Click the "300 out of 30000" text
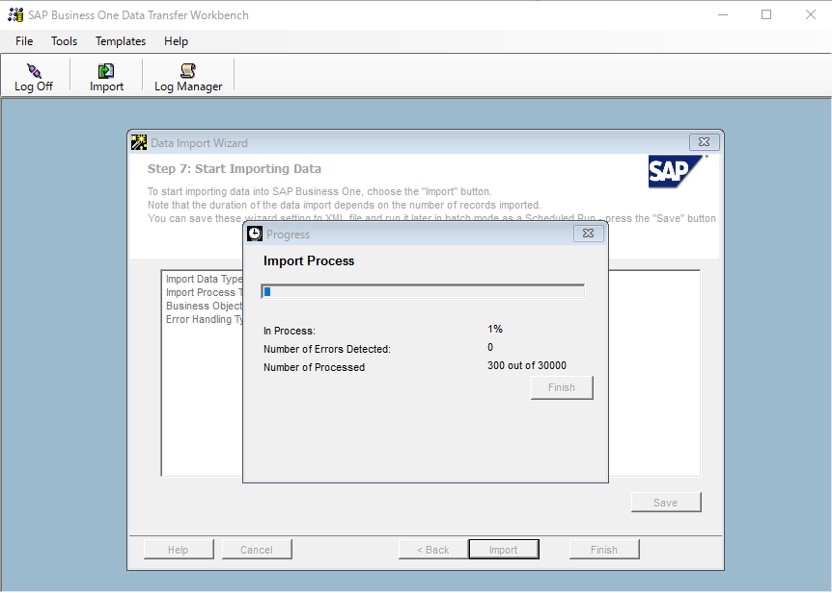832x593 pixels. [x=526, y=365]
